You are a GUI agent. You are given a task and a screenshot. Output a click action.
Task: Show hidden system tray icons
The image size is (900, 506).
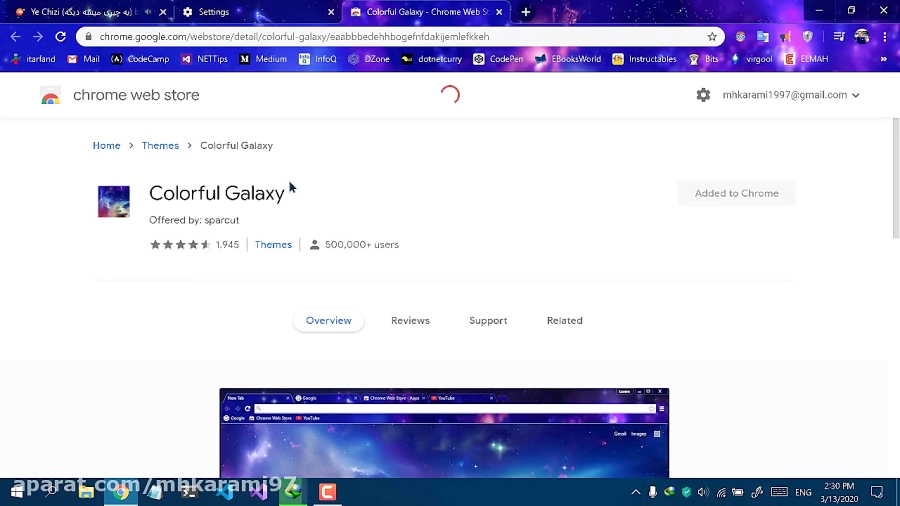click(635, 492)
